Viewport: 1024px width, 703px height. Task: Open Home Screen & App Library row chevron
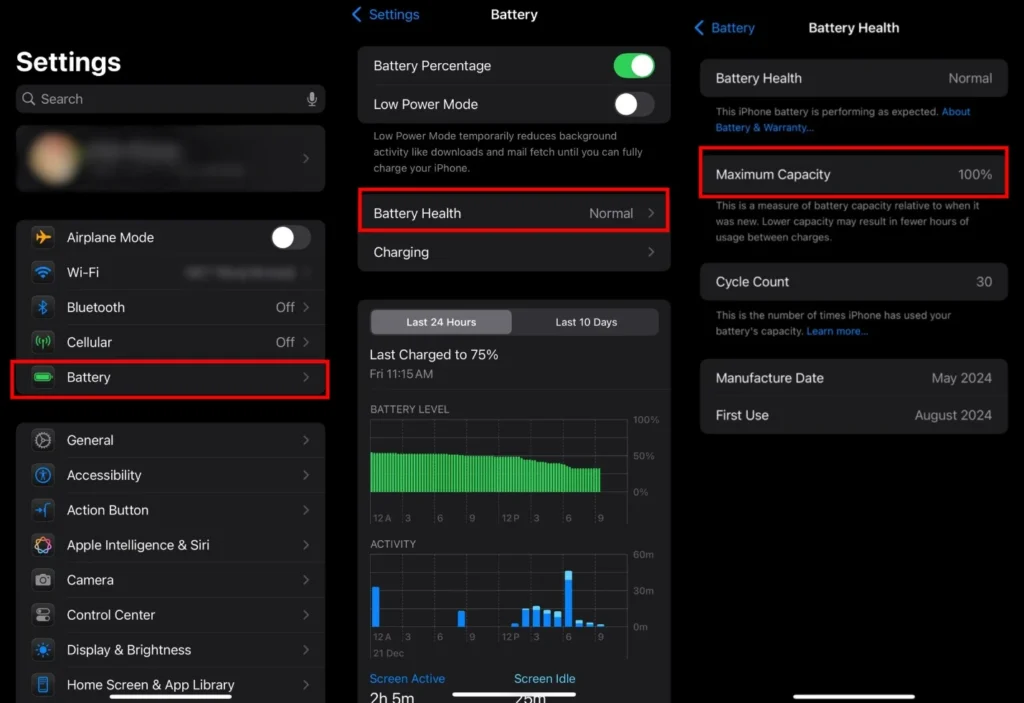click(306, 685)
